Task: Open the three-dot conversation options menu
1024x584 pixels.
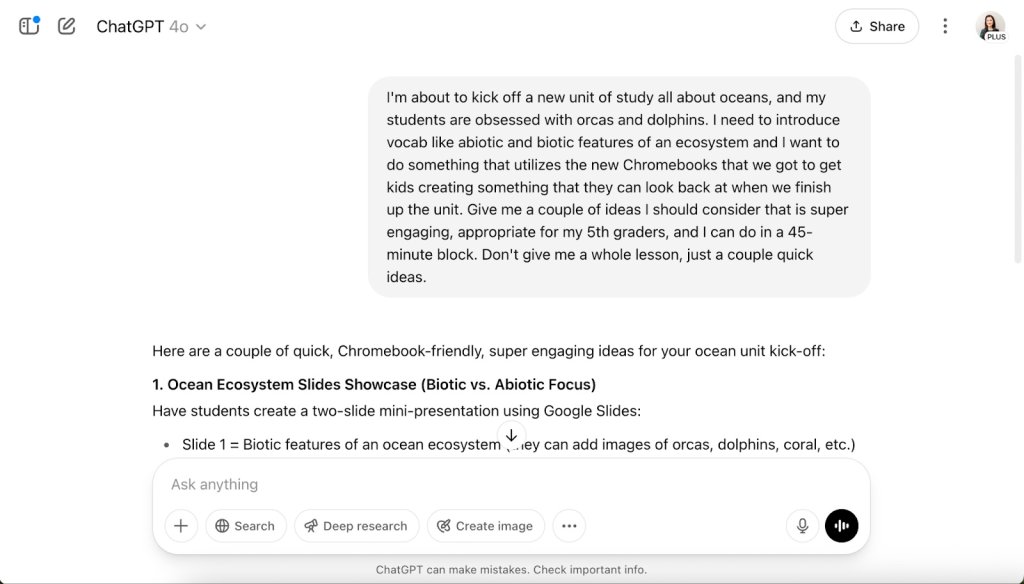Action: 945,27
